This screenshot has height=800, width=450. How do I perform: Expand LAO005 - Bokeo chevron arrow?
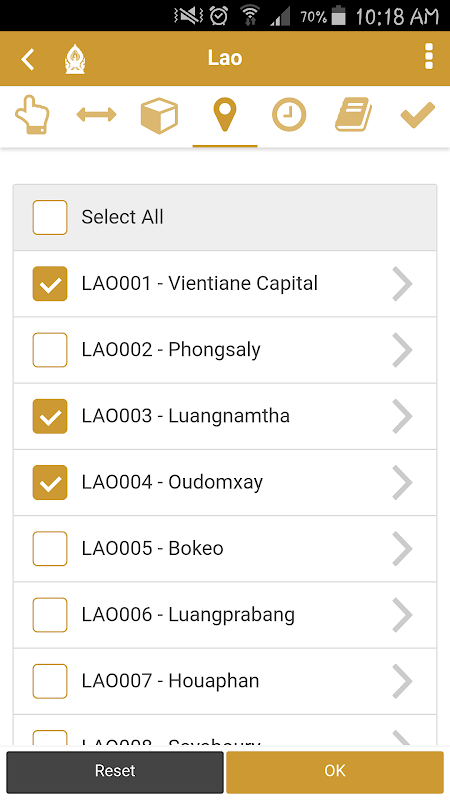coord(403,548)
